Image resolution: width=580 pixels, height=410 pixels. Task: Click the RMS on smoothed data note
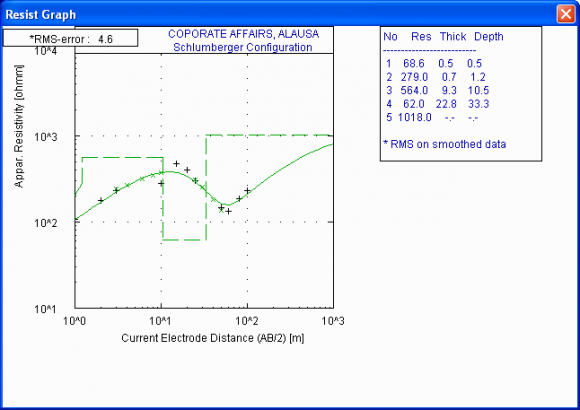(445, 144)
